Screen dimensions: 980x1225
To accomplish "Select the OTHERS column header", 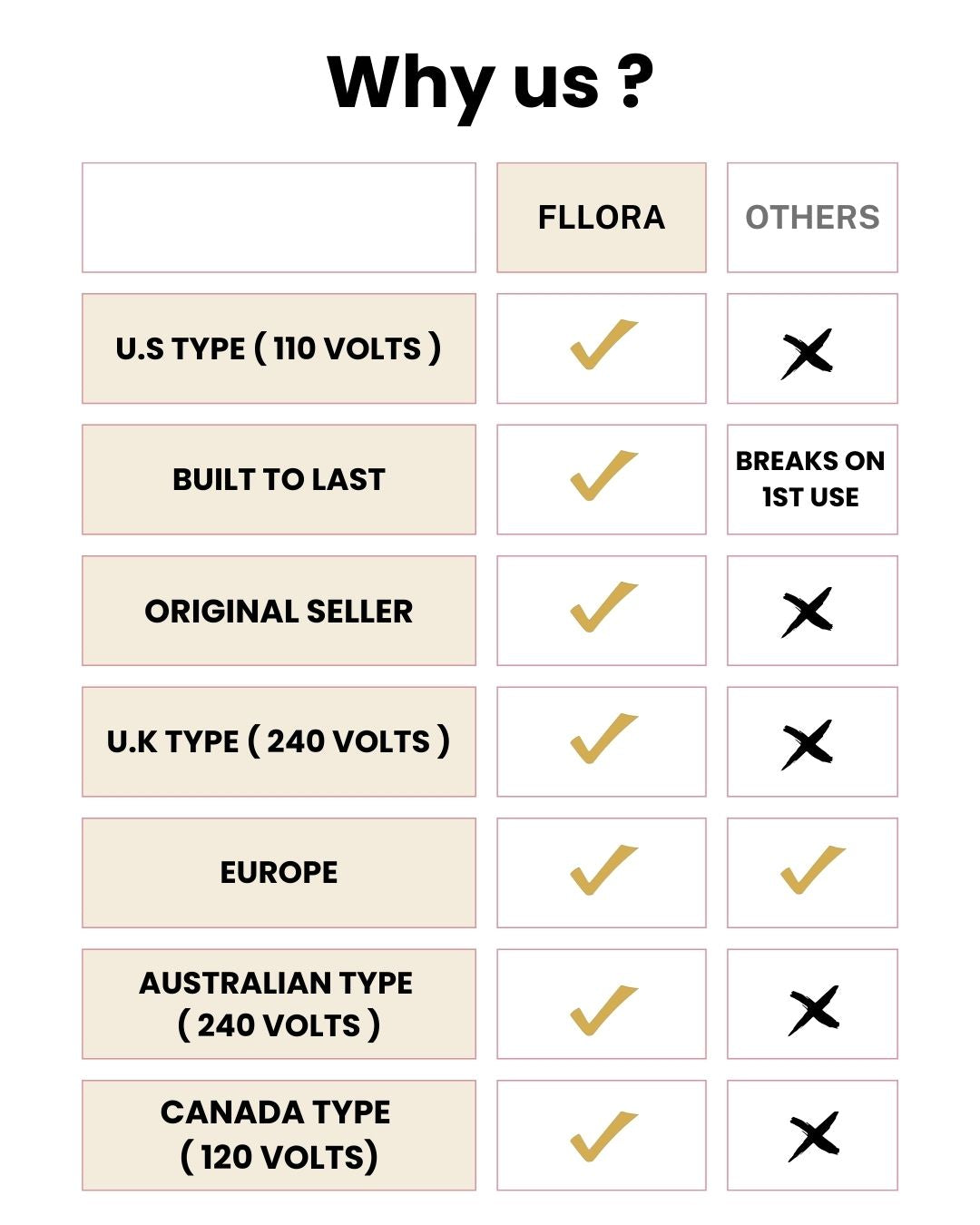I will coord(812,218).
